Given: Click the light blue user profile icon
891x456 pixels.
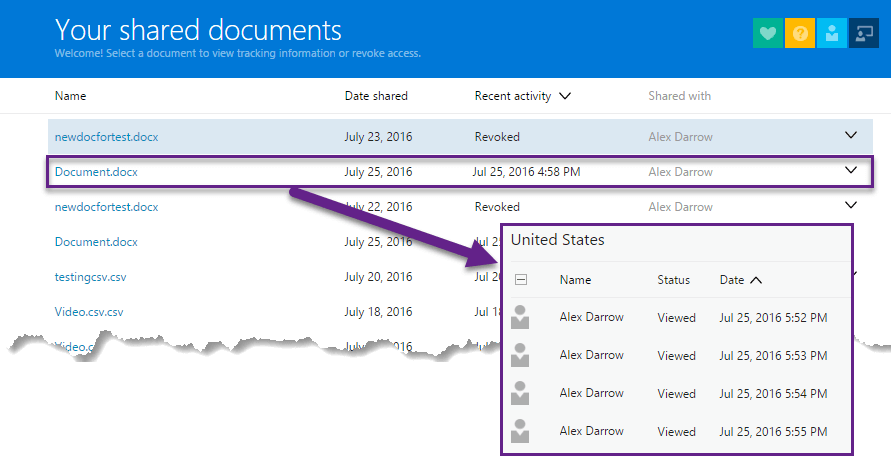Looking at the screenshot, I should tap(831, 33).
